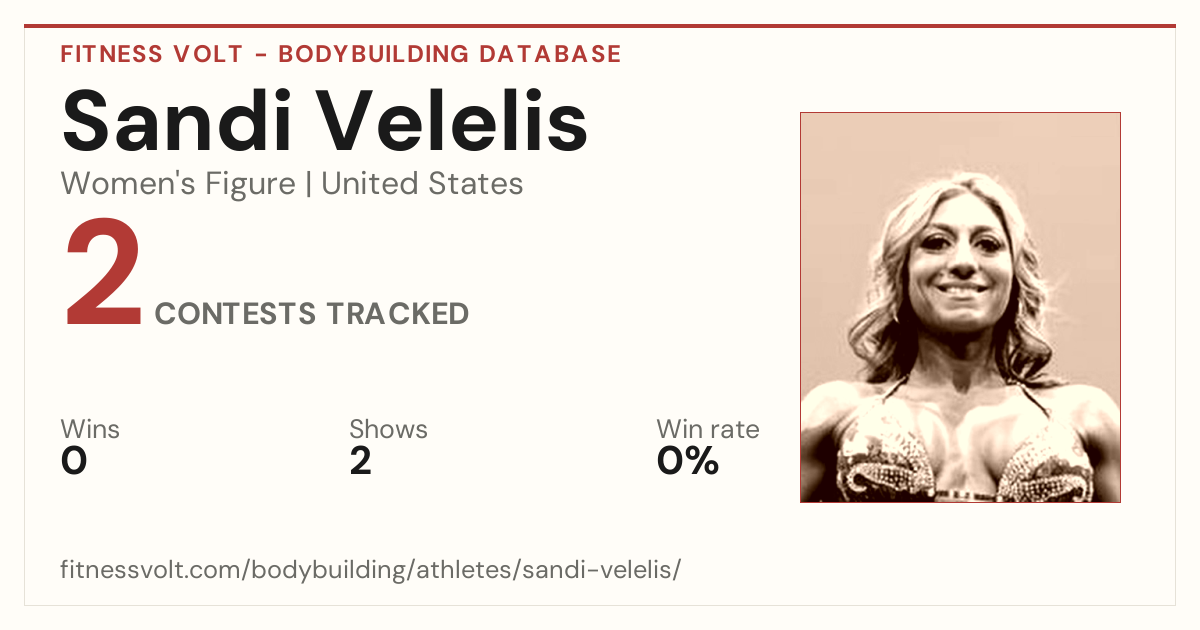The image size is (1200, 630).
Task: Click the Women's Figure division text
Action: (178, 184)
